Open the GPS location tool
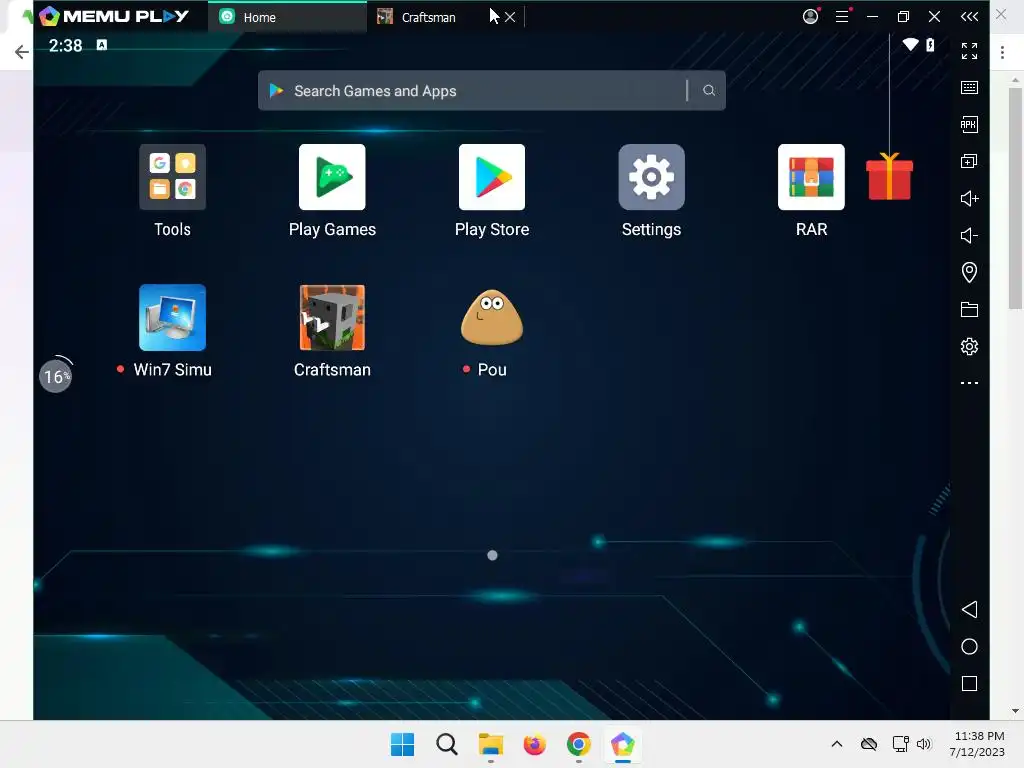The height and width of the screenshot is (768, 1024). 969,272
